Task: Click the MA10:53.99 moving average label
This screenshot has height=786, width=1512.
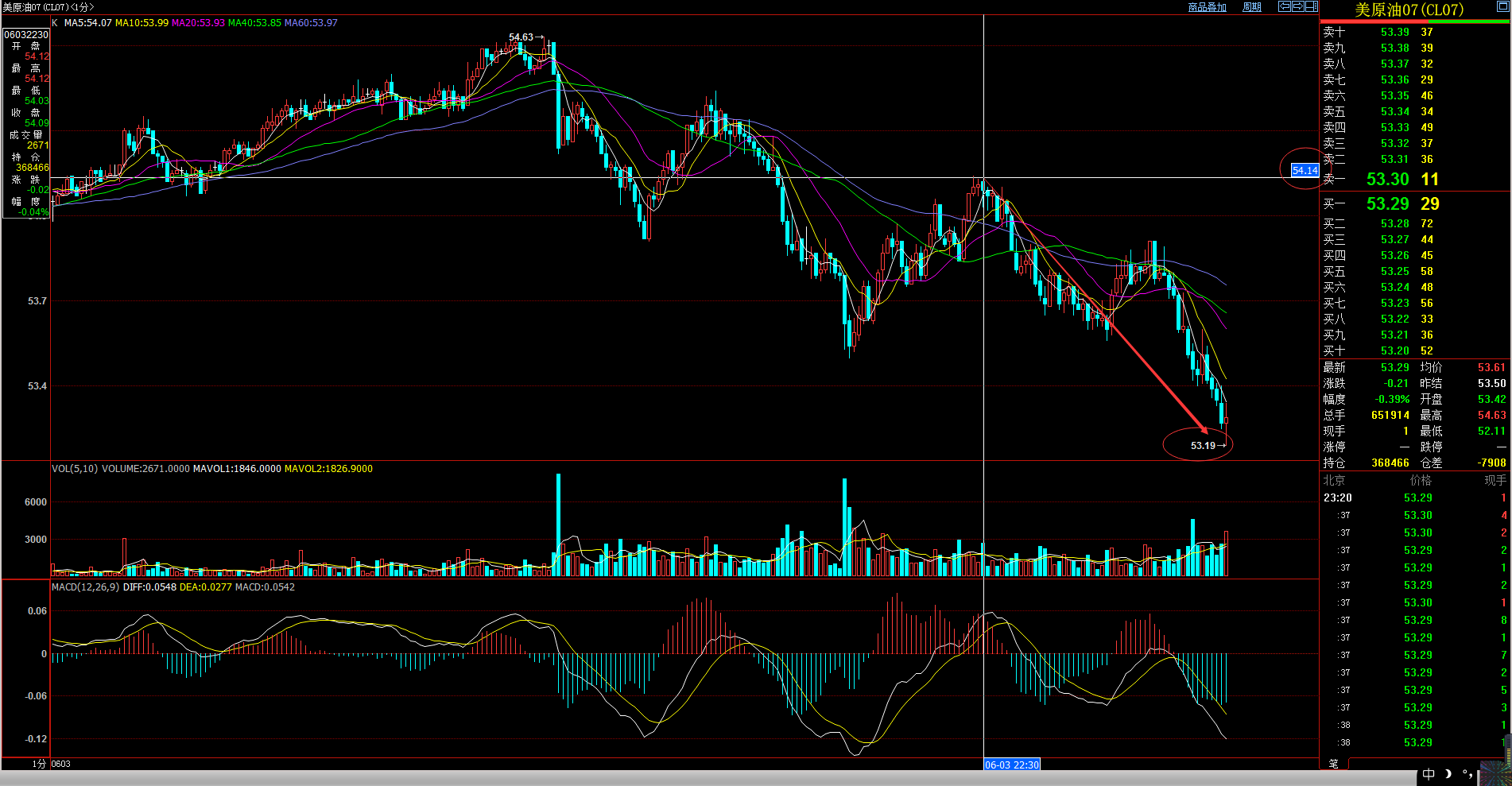Action: click(142, 23)
